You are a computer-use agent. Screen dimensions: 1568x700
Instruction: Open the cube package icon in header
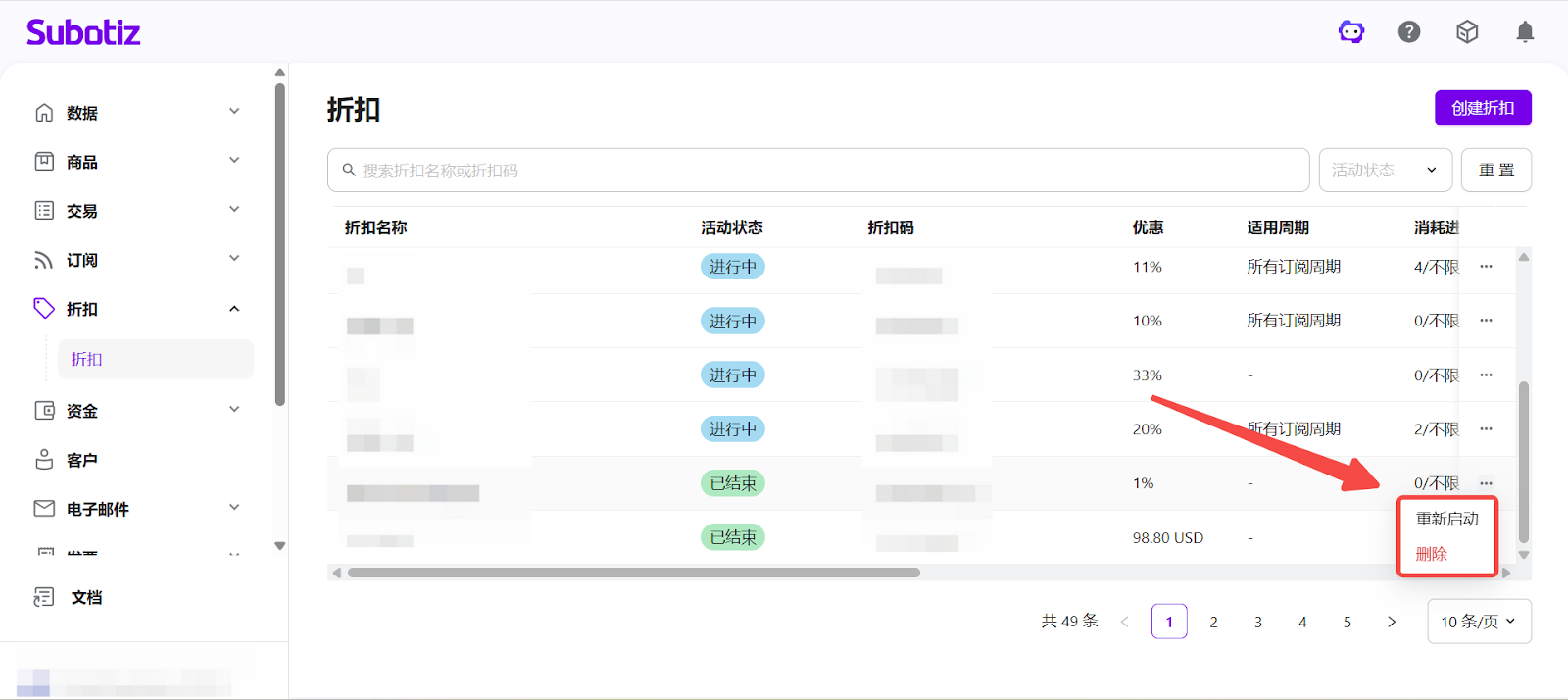(x=1467, y=32)
